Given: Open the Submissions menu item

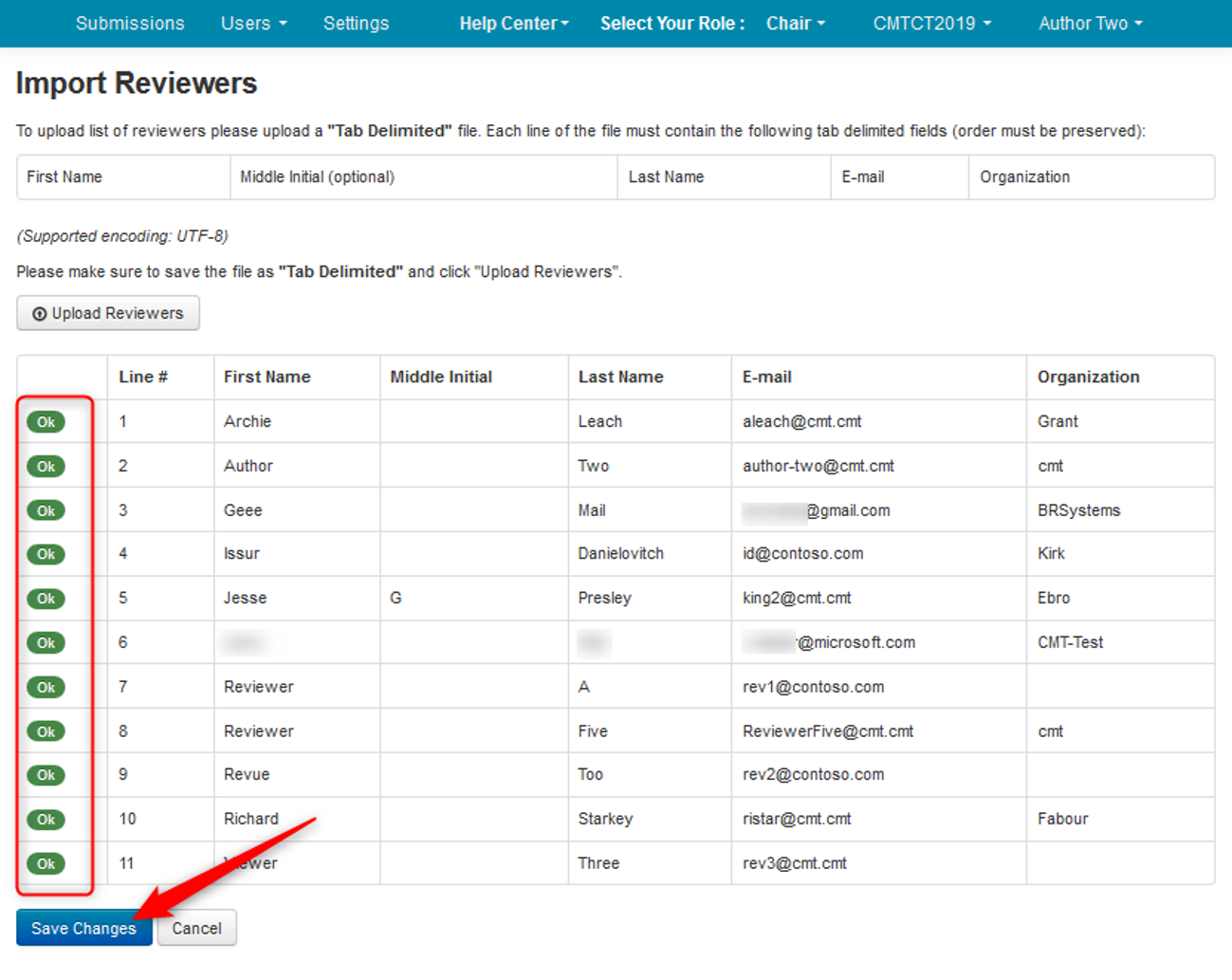Looking at the screenshot, I should pyautogui.click(x=130, y=23).
